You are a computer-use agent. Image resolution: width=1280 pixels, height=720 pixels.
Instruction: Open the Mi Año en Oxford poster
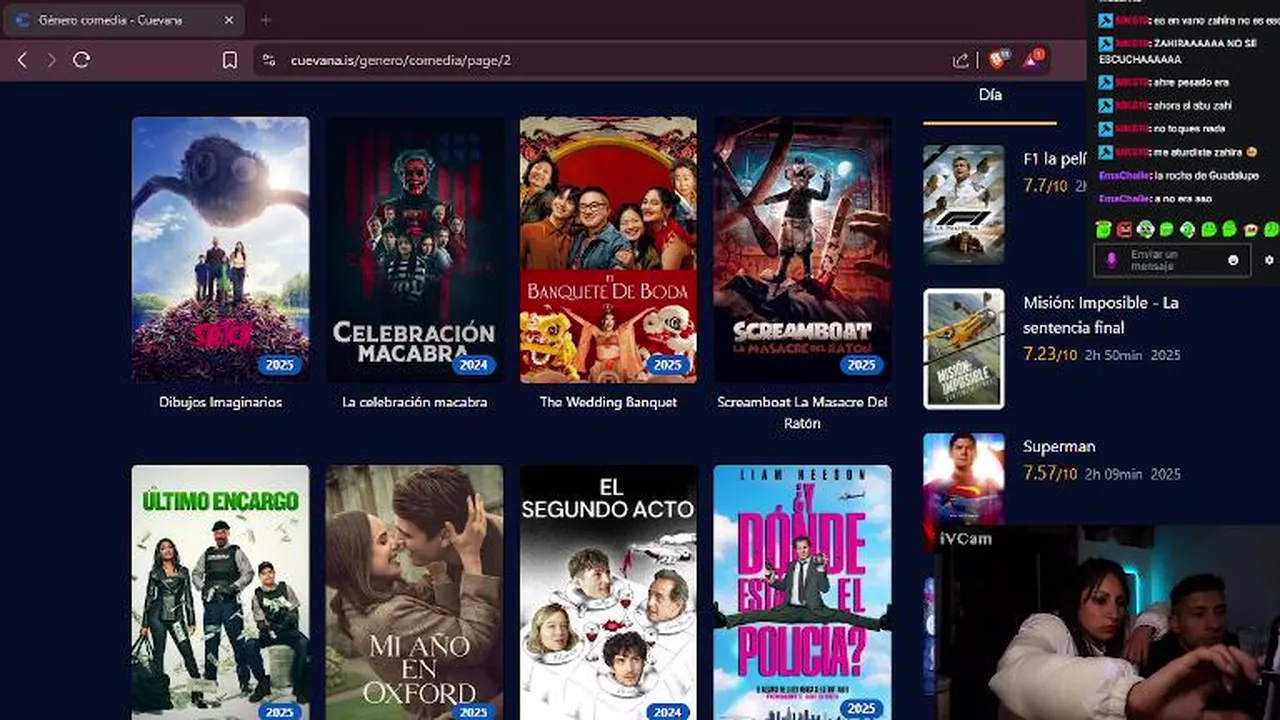tap(415, 592)
